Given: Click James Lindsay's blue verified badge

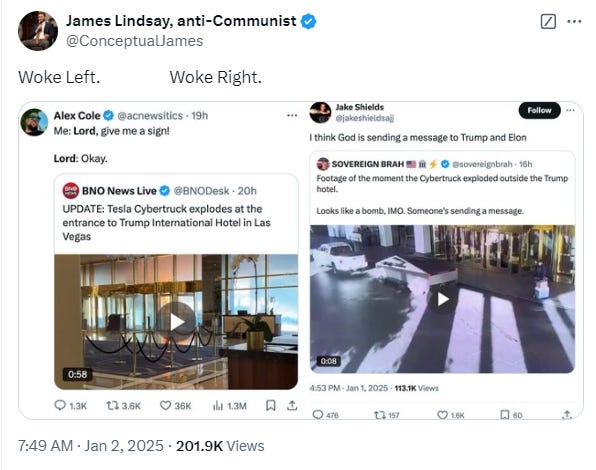Looking at the screenshot, I should [308, 21].
